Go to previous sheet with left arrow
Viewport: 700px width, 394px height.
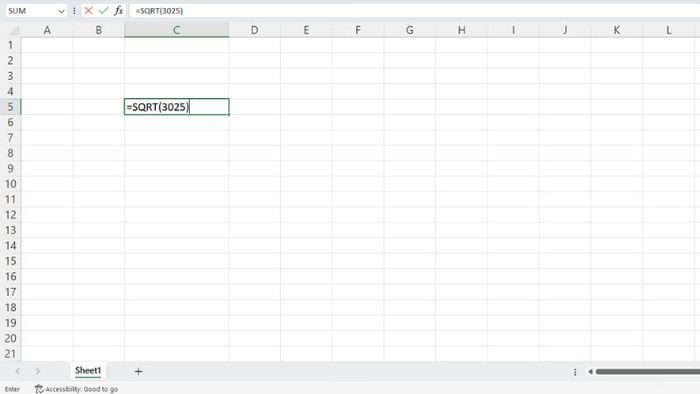coord(18,371)
